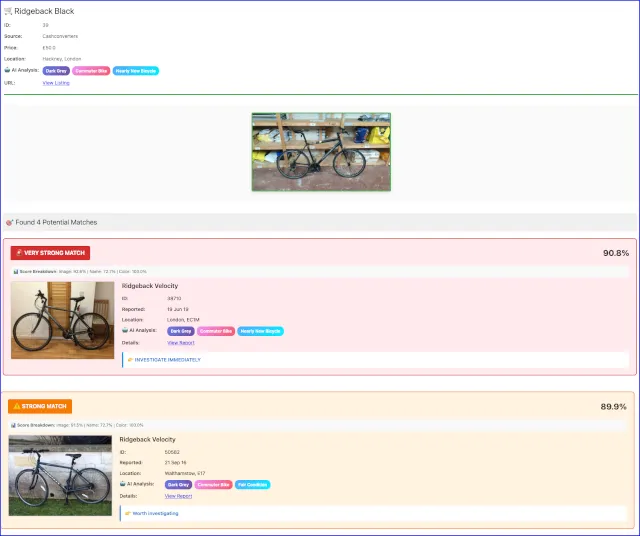
Task: Click the location 'Walthamstow, E17'
Action: tap(185, 473)
